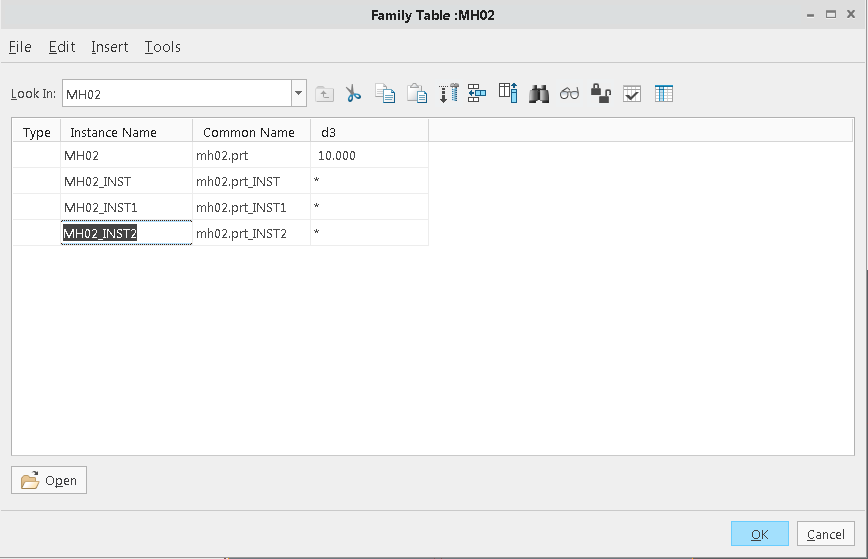
Task: Paste cells icon in toolbar
Action: tap(417, 94)
